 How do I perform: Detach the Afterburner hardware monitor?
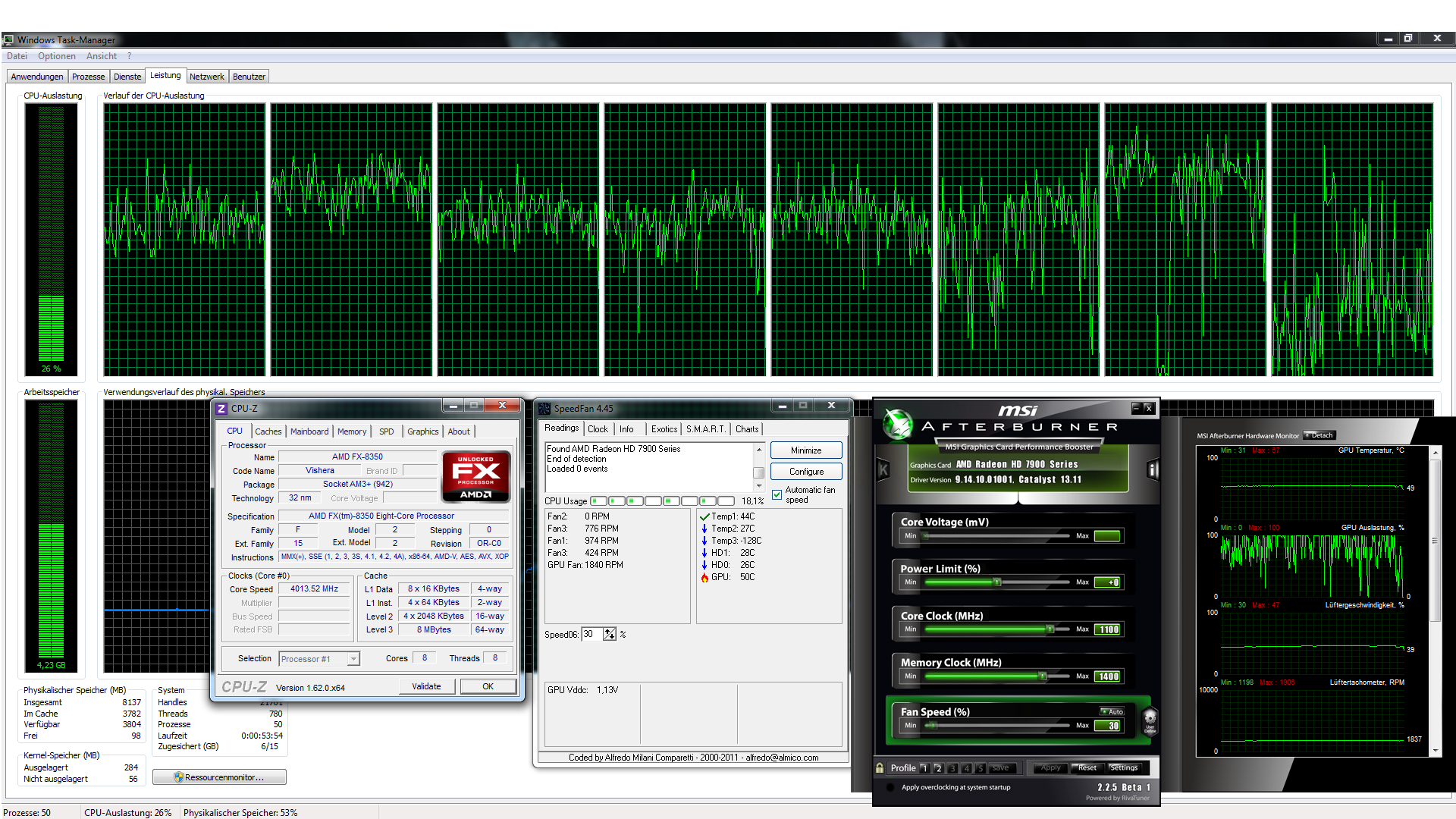tap(1319, 435)
